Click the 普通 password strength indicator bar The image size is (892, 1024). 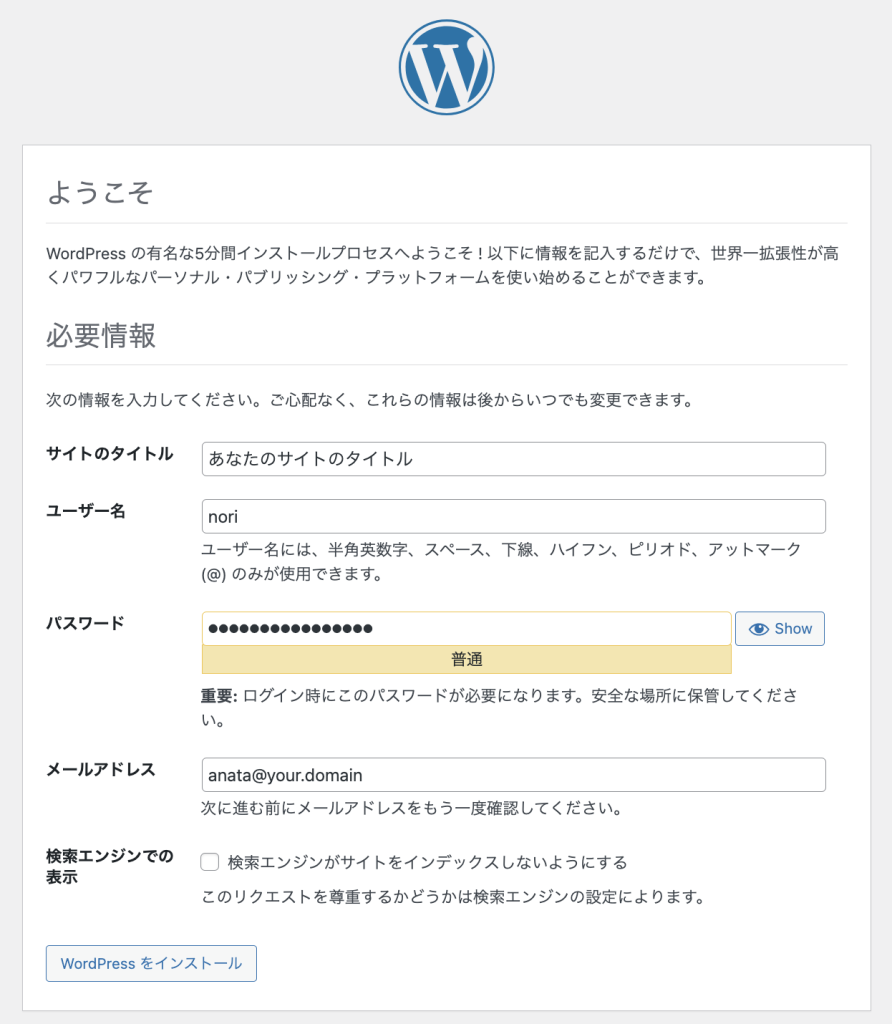pyautogui.click(x=466, y=660)
